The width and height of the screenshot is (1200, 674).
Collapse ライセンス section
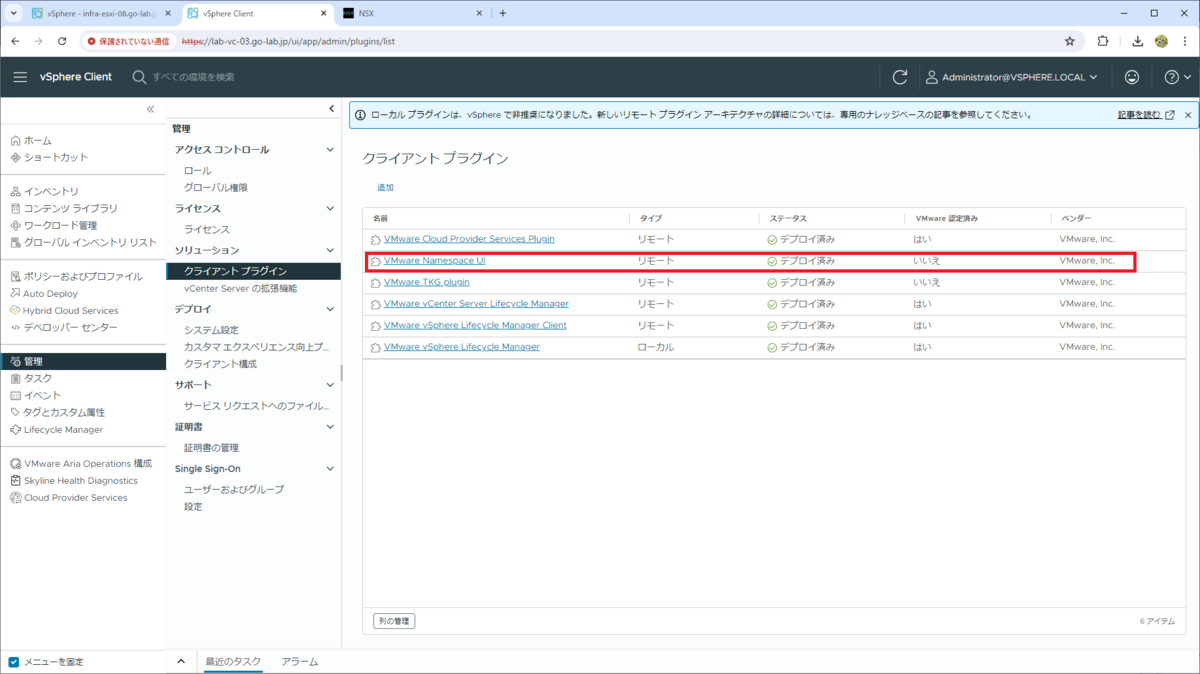331,209
